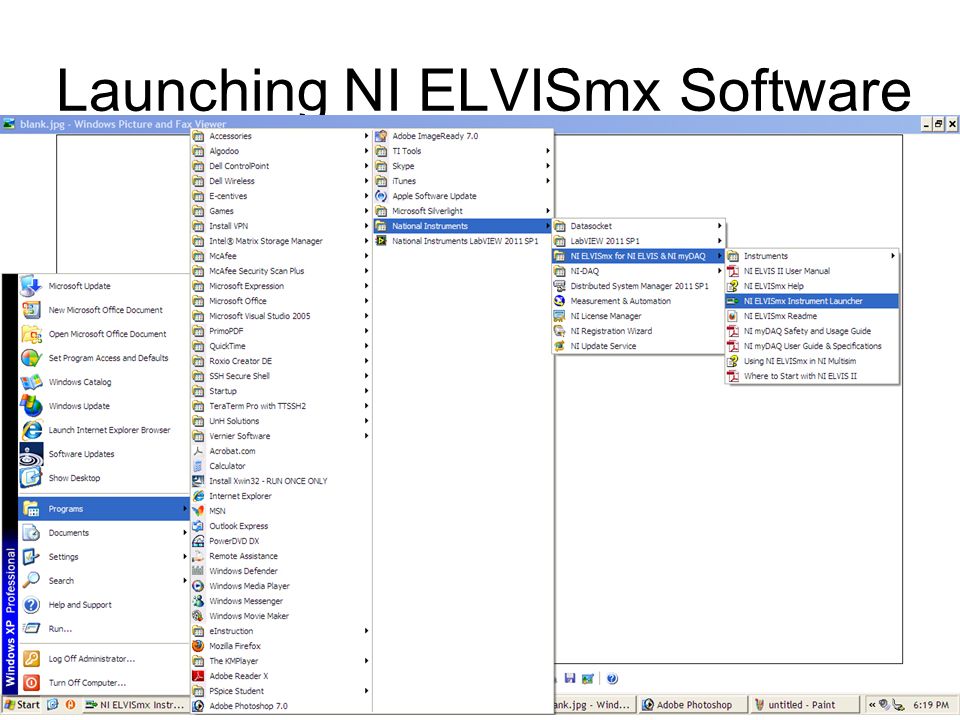Click the NI ELVISmx Readme icon
The image size is (960, 720).
point(732,316)
